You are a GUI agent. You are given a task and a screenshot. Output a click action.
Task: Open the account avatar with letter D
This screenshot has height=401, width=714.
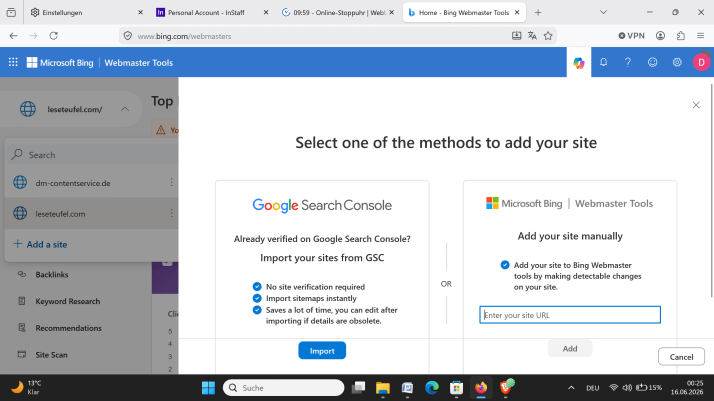click(701, 62)
